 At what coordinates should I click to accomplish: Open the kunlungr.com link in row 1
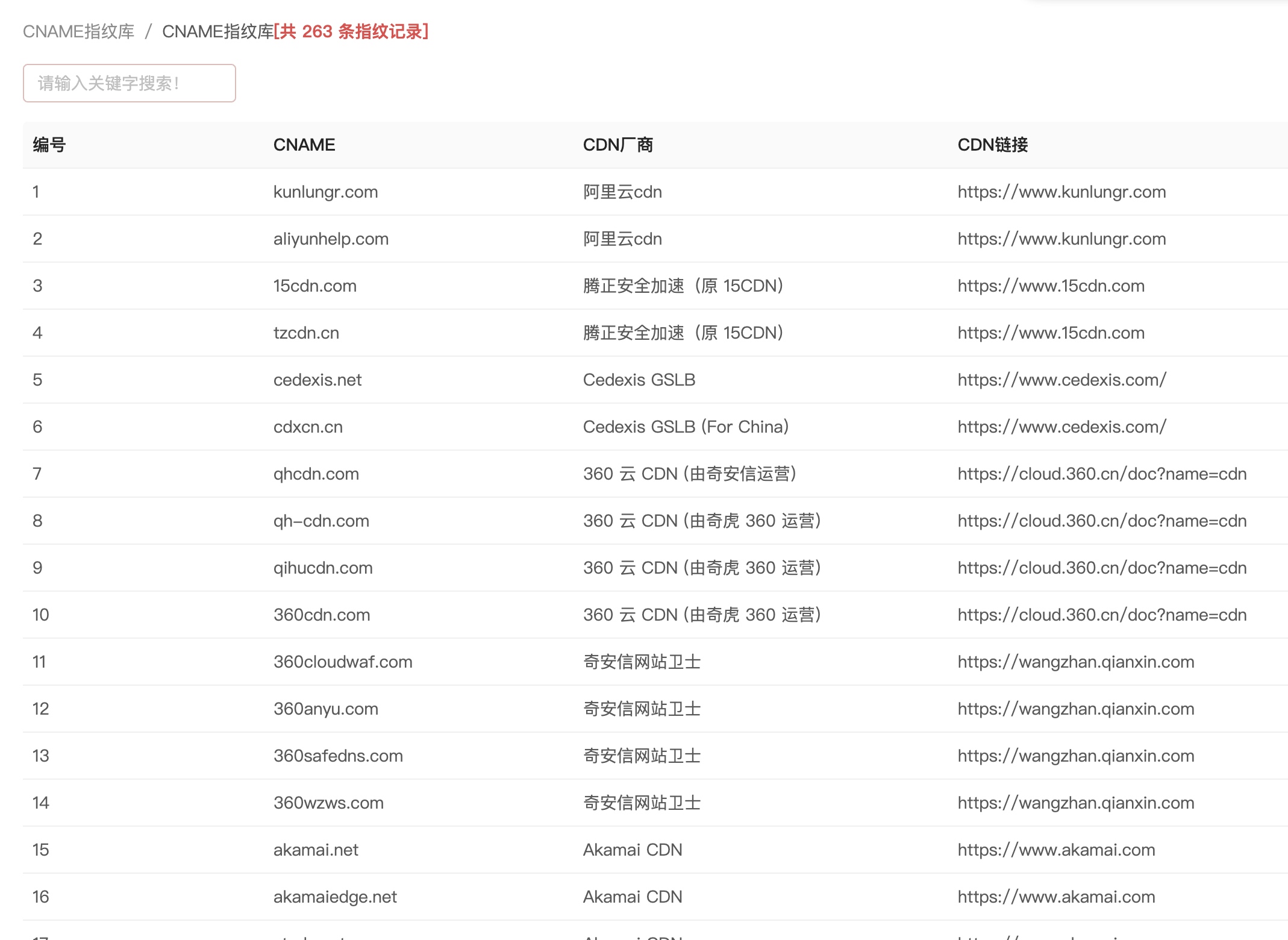(x=1061, y=192)
